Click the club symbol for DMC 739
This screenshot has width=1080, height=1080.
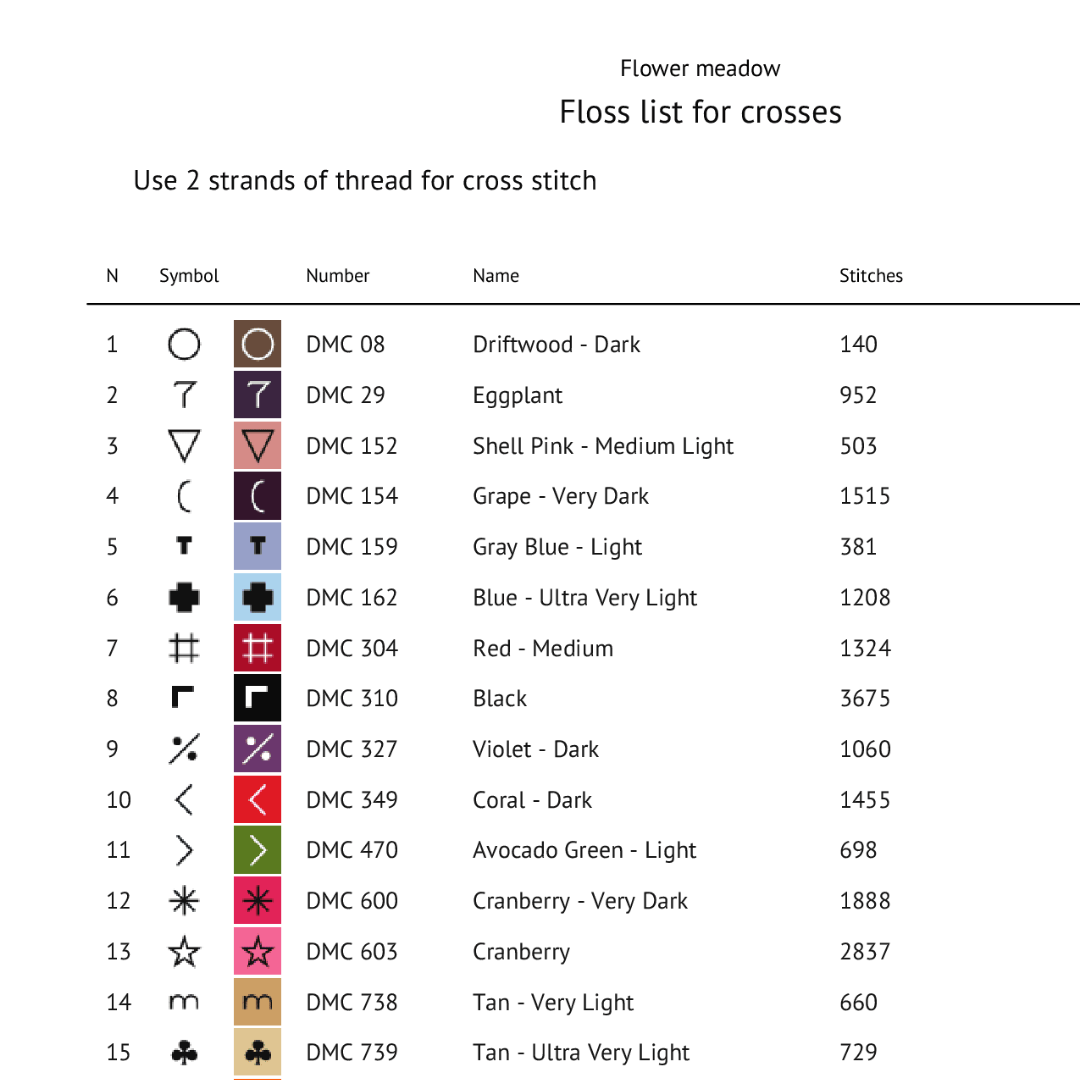(184, 1053)
